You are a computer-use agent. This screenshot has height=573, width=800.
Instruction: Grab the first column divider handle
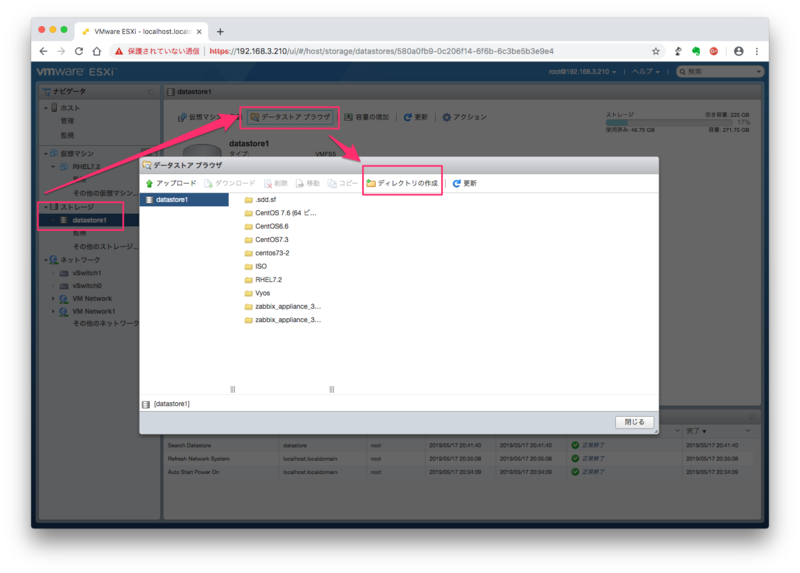233,389
